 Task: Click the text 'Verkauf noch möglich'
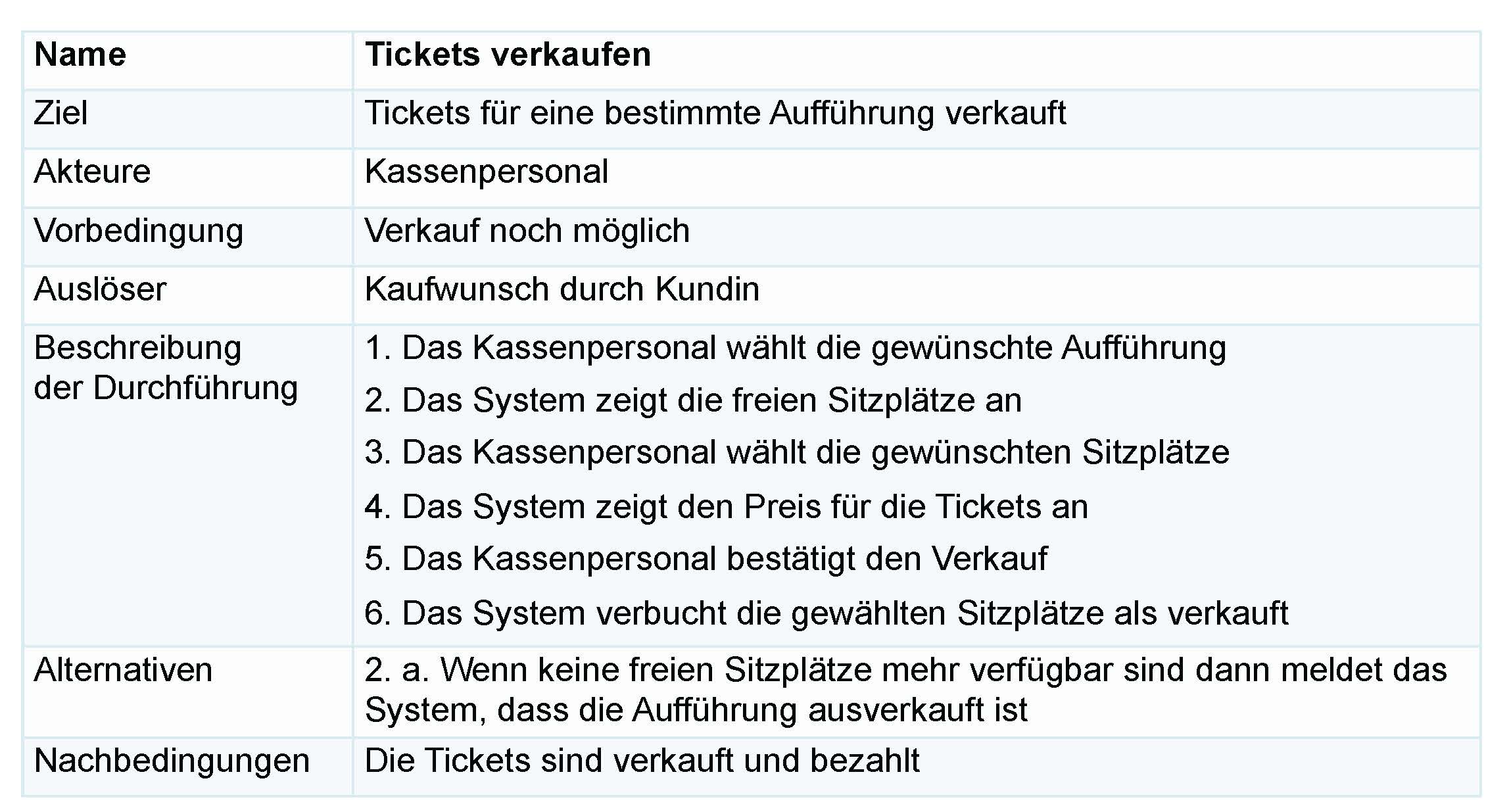(527, 231)
